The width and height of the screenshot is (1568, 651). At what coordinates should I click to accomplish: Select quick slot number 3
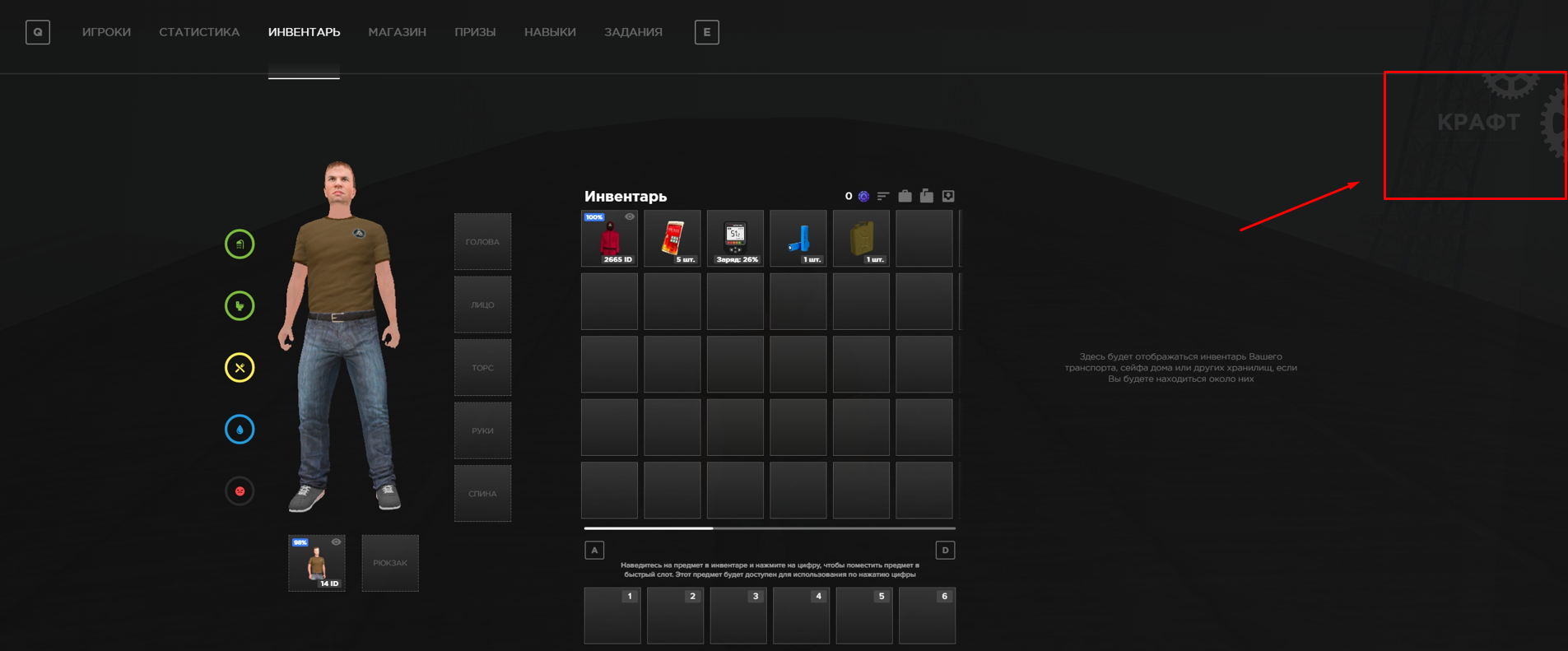[738, 616]
